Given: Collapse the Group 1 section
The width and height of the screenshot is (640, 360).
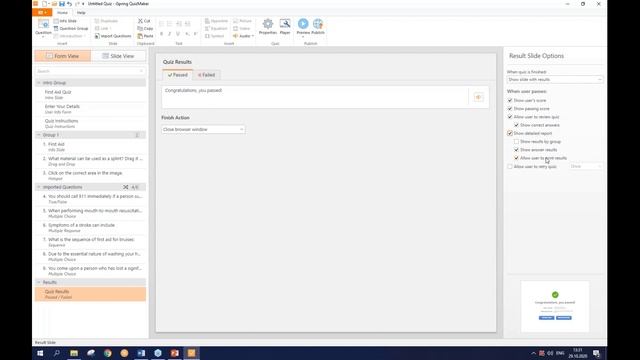Looking at the screenshot, I should 39,135.
